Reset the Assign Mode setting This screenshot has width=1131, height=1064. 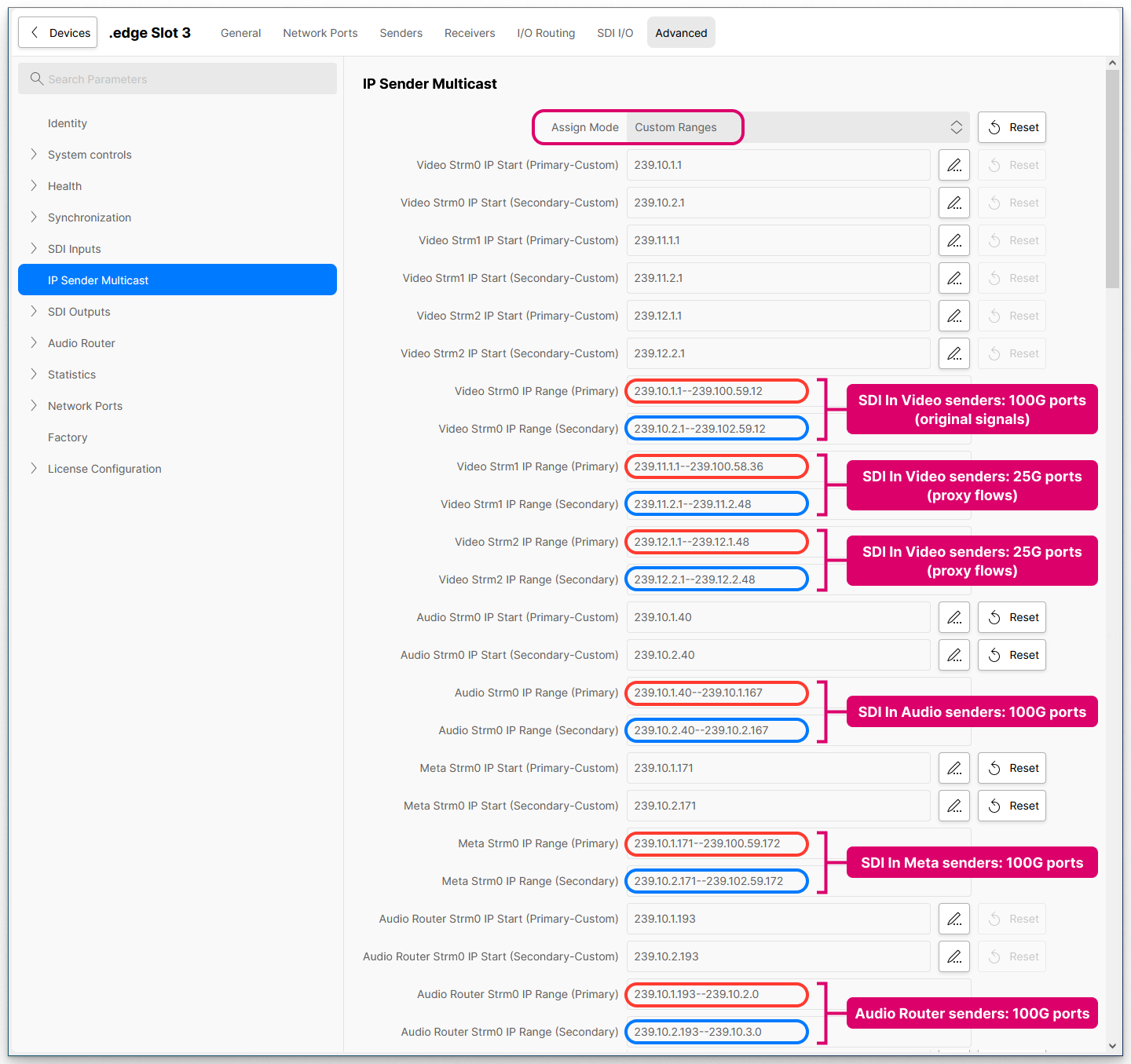tap(1012, 127)
